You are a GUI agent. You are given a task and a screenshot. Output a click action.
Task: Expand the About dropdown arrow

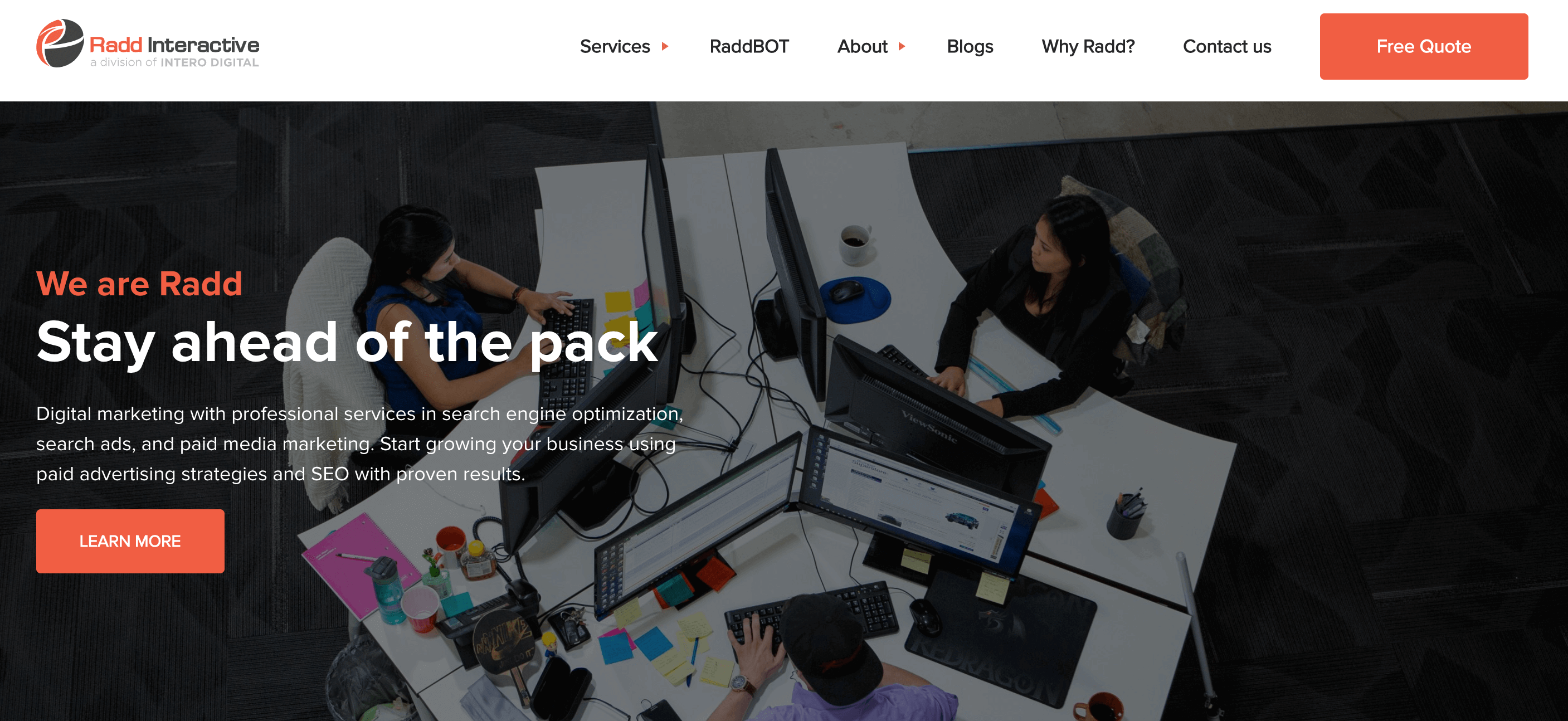coord(902,46)
